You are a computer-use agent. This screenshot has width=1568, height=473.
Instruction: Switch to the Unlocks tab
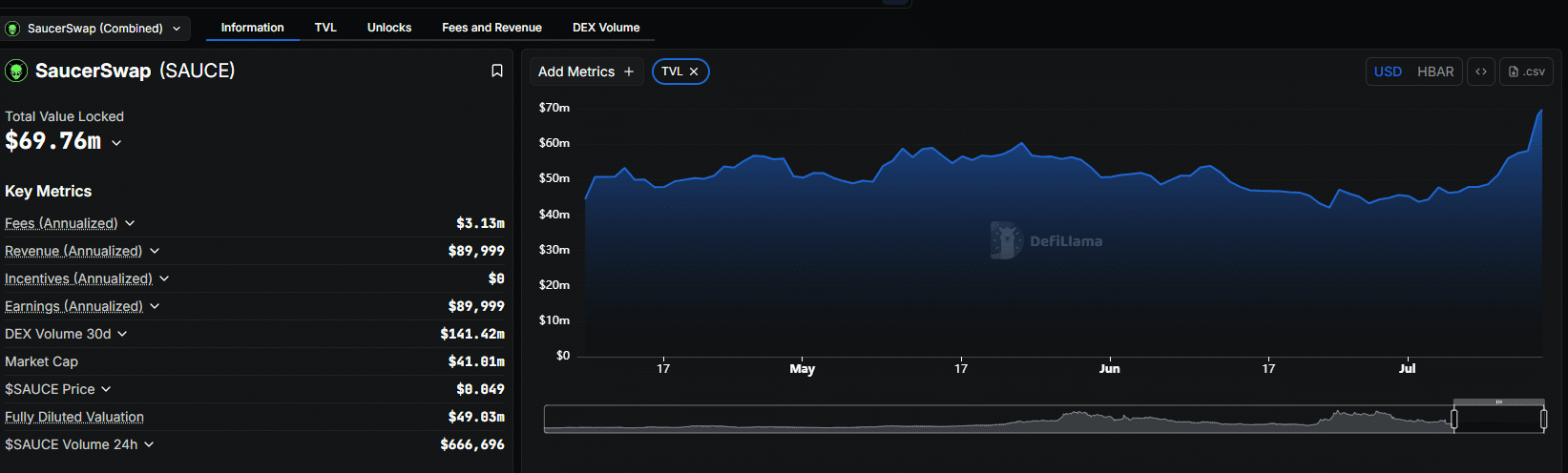pyautogui.click(x=389, y=28)
